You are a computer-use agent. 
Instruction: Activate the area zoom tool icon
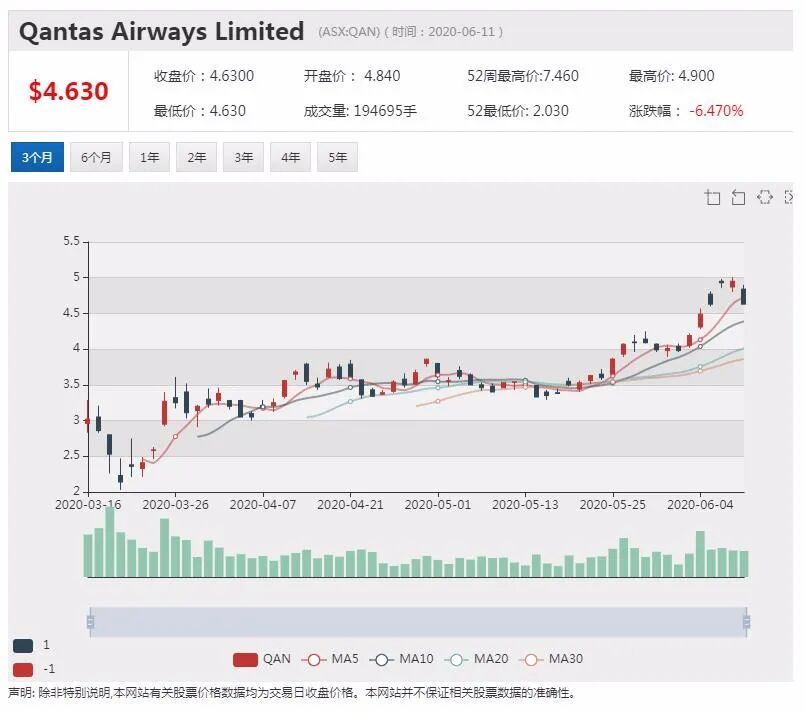712,197
